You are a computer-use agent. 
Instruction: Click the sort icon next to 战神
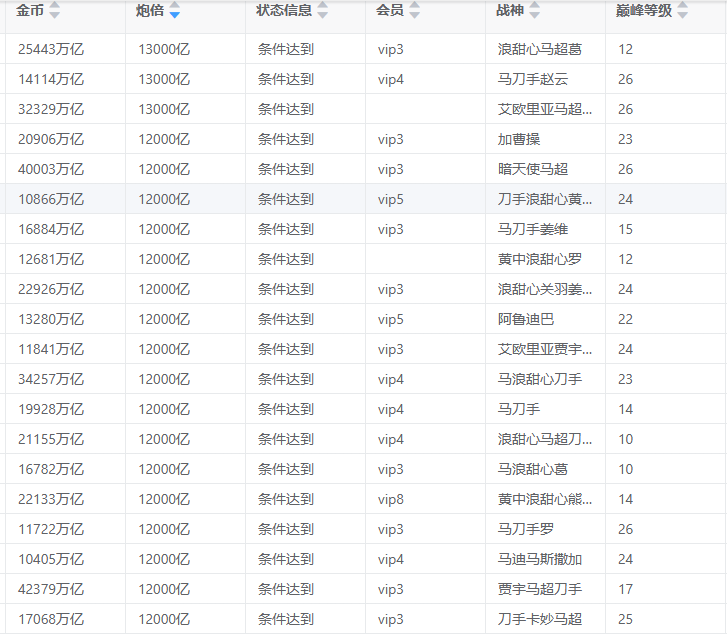535,11
